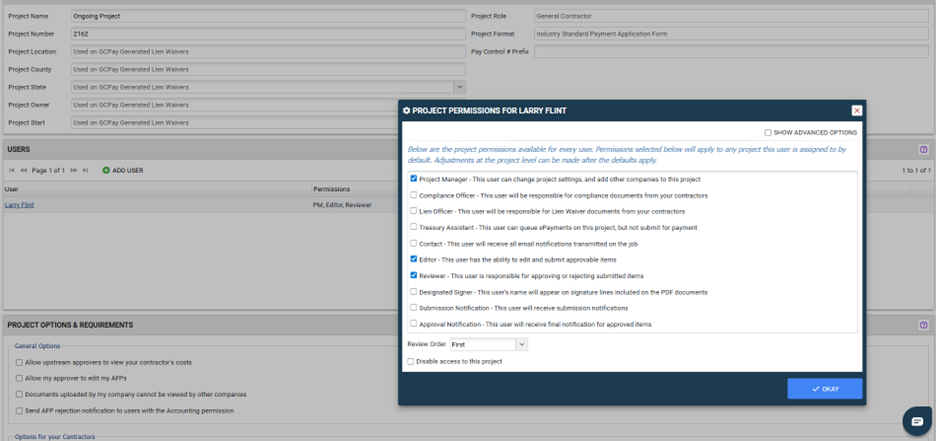Check Submission Notification permission

coord(414,308)
